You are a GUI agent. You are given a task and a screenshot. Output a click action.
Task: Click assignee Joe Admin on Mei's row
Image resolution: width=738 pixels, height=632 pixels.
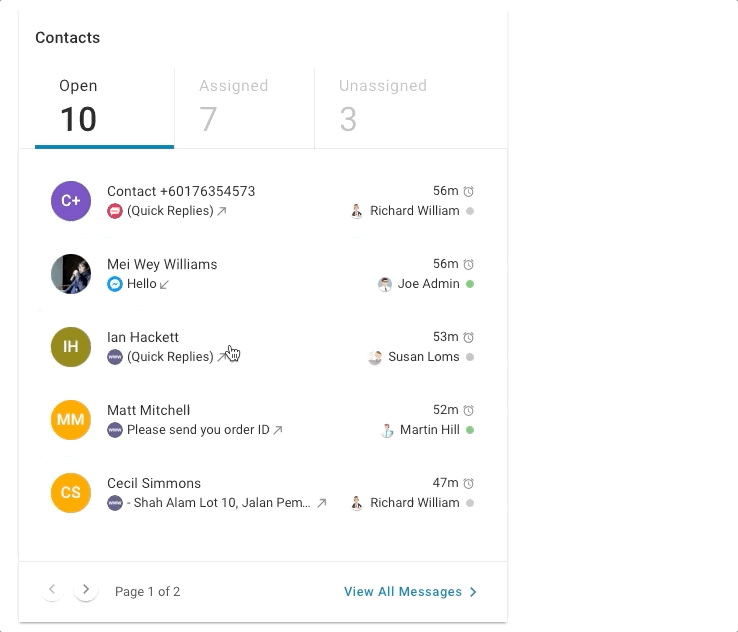428,284
